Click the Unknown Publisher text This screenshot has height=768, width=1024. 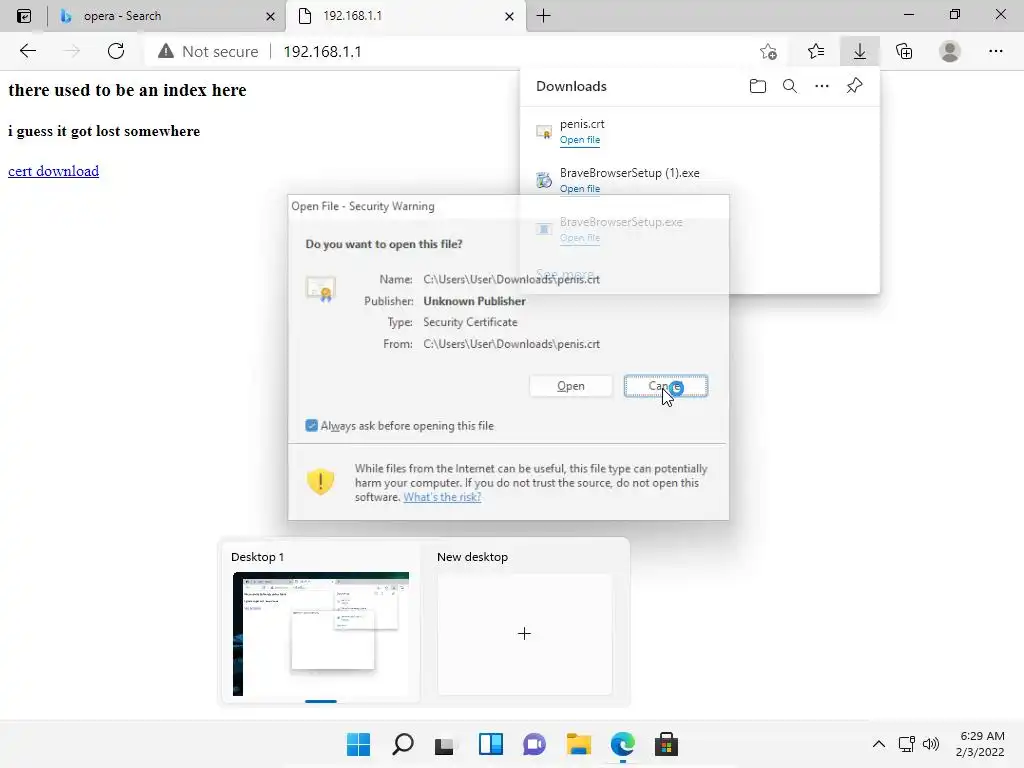tap(474, 301)
